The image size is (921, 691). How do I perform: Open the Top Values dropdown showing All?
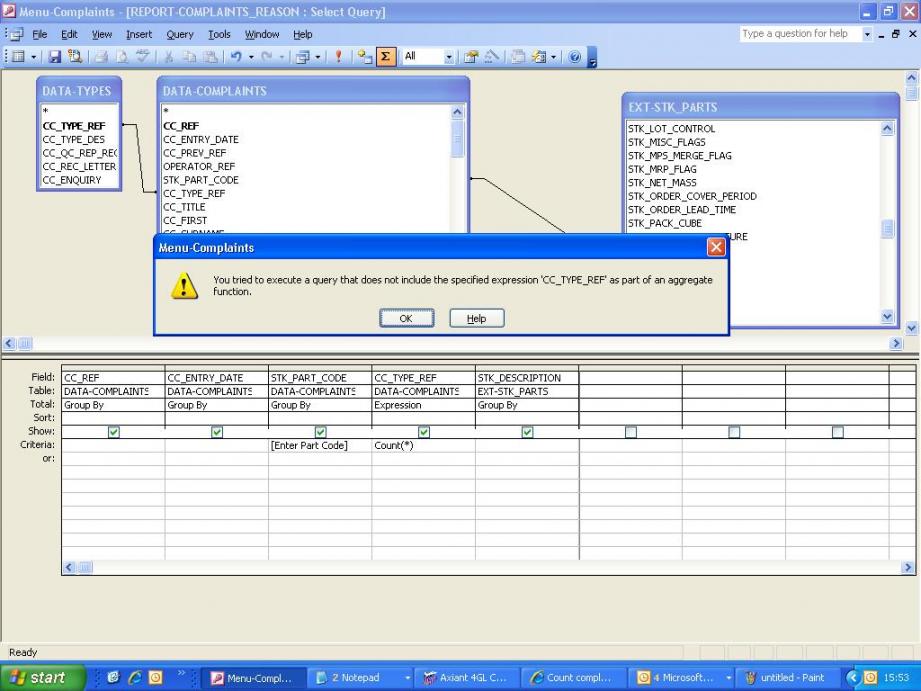[449, 56]
